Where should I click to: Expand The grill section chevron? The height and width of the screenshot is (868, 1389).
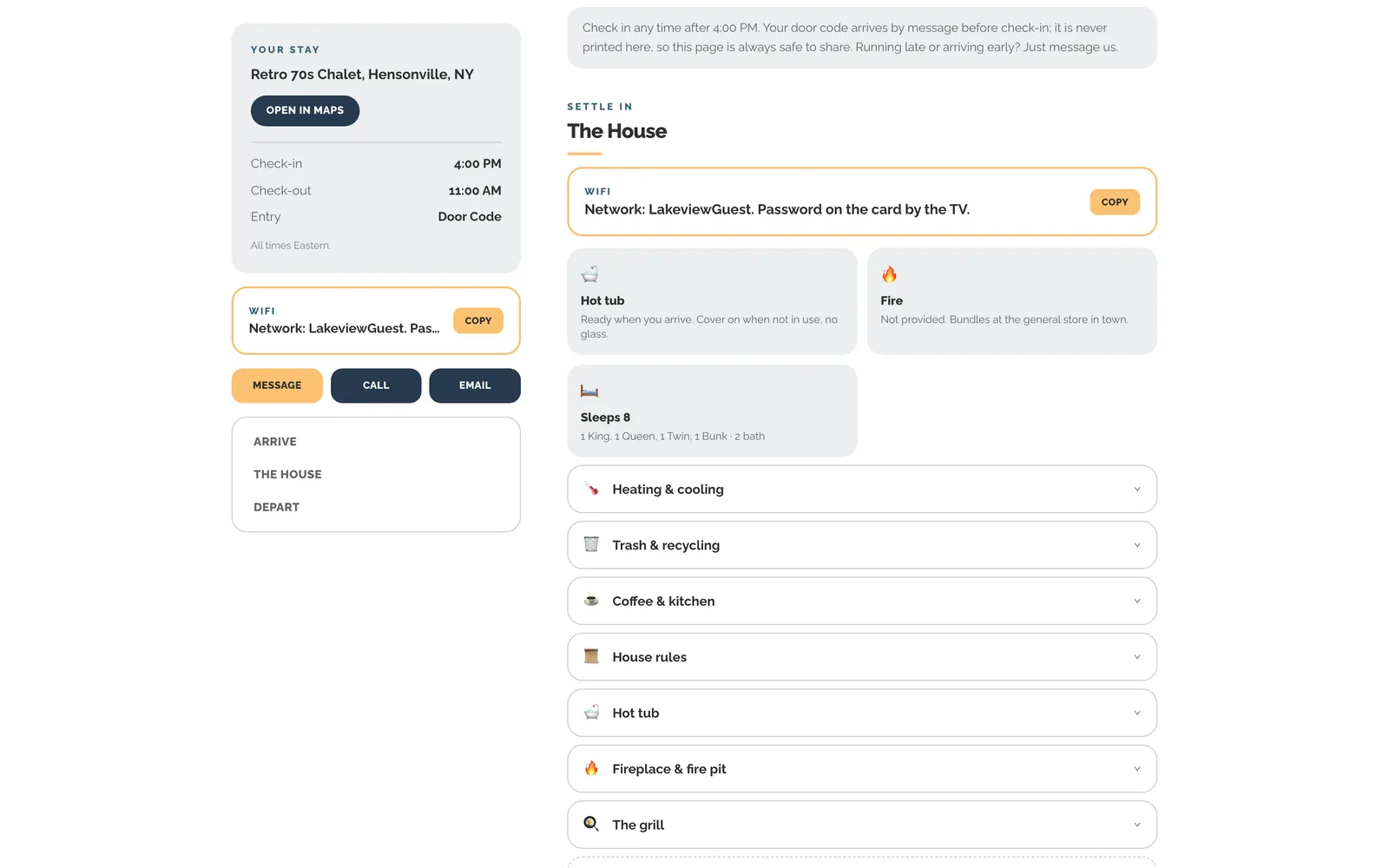1137,825
